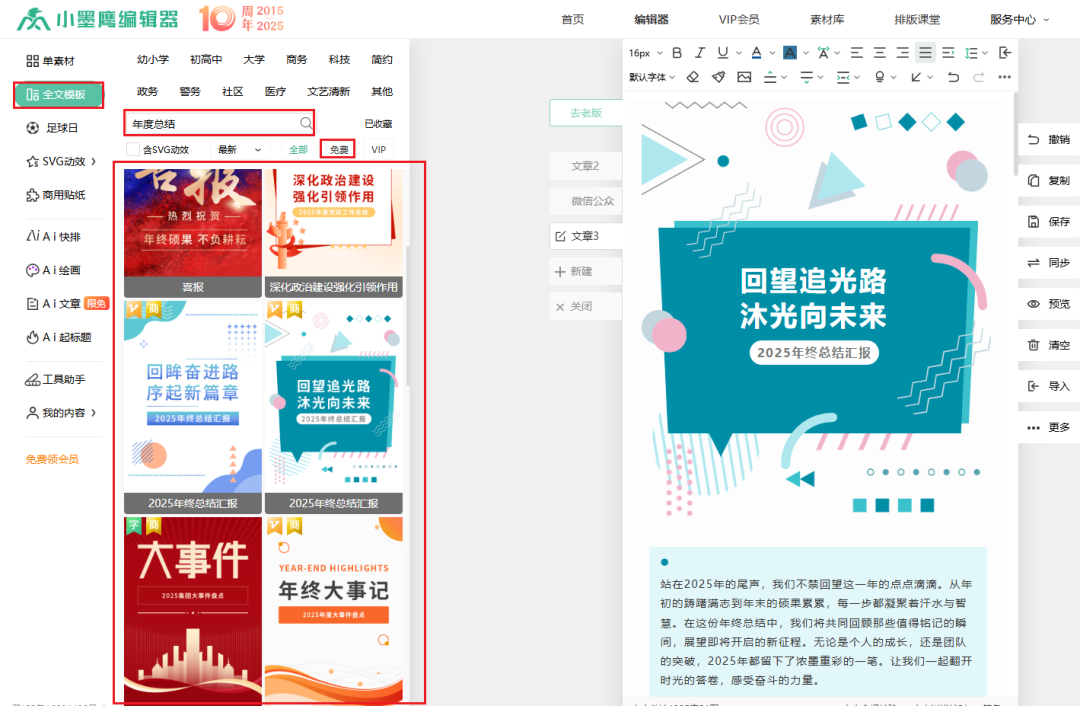Screen dimensions: 1080x706
Task: Open the Ai快排 tool
Action: [54, 236]
